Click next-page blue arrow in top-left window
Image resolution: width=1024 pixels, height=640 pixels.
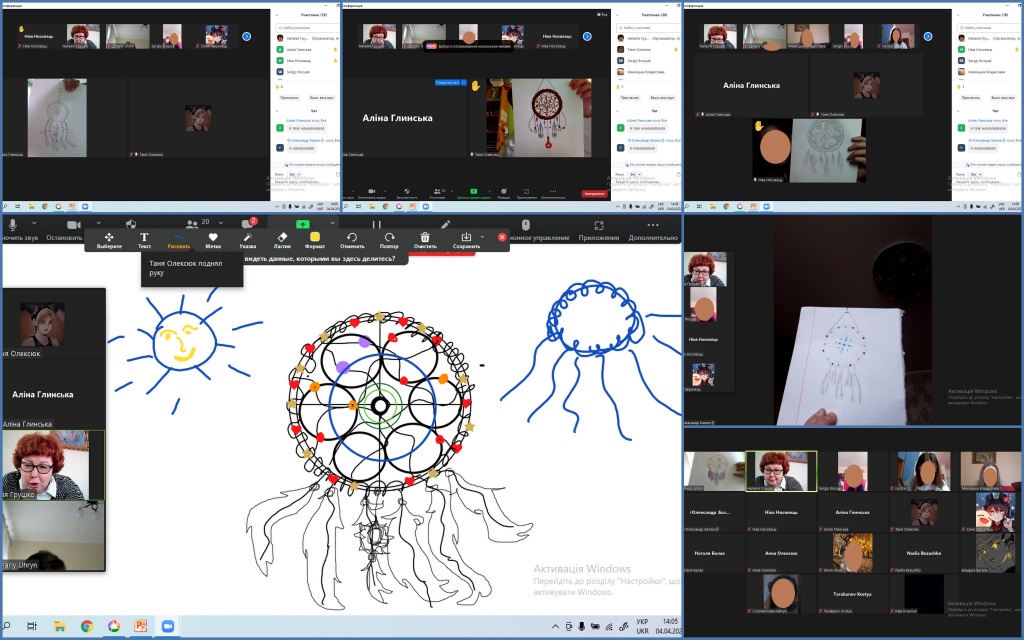[x=246, y=37]
